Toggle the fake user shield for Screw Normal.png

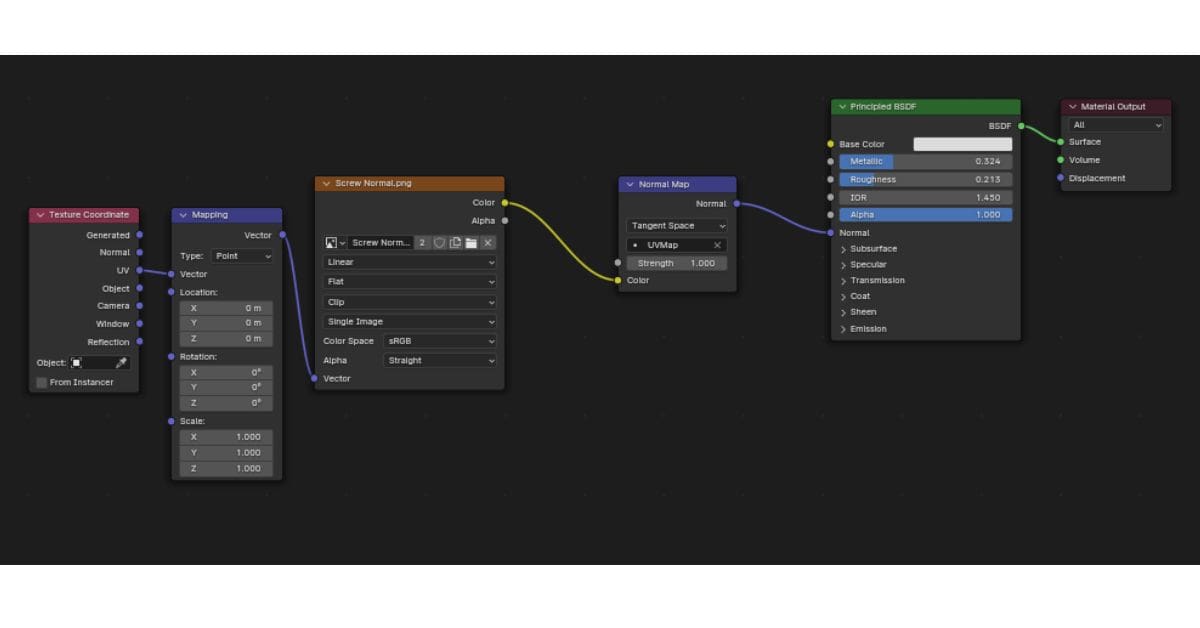441,242
